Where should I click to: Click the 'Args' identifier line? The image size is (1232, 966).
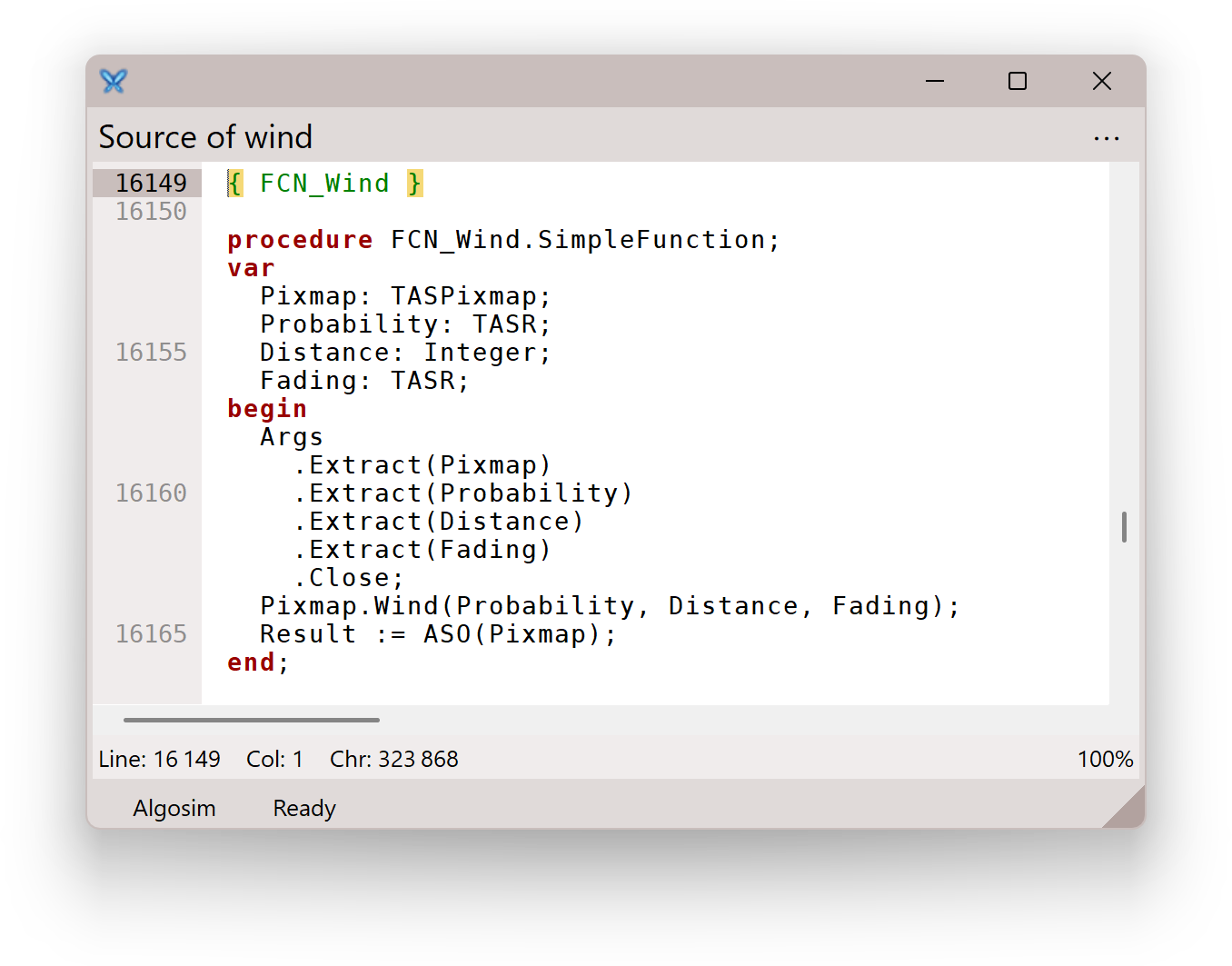(292, 437)
